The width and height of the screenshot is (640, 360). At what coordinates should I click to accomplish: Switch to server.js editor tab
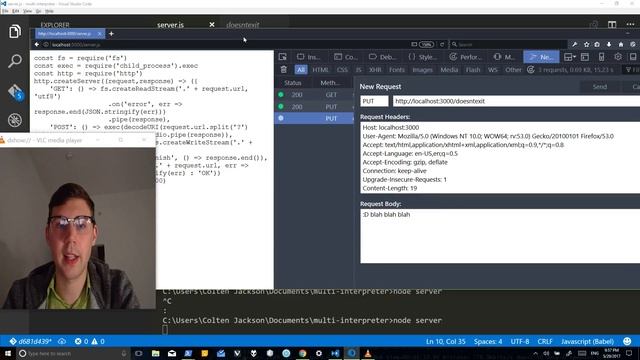click(170, 25)
